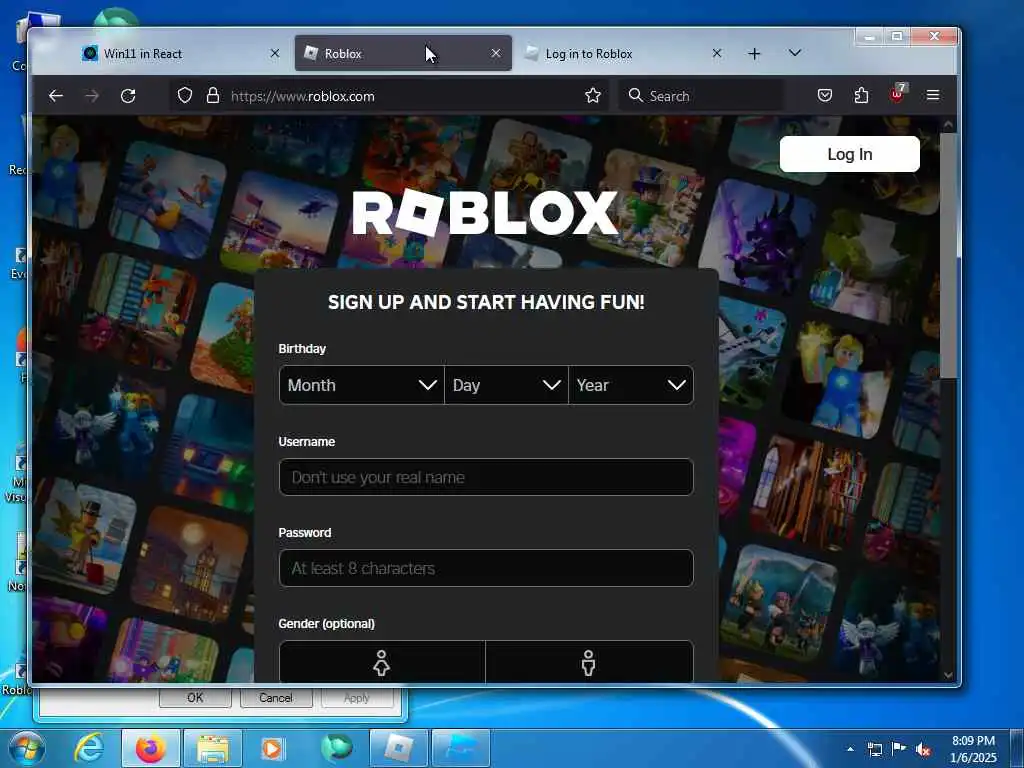The height and width of the screenshot is (768, 1024).
Task: Click OK in the dialog behind the browser
Action: (195, 697)
